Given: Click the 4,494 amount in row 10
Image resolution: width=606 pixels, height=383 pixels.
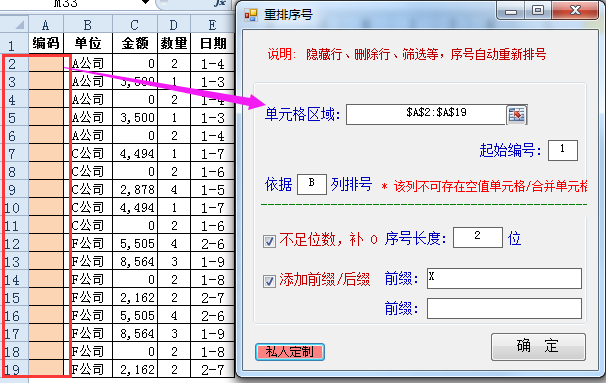Looking at the screenshot, I should [135, 208].
